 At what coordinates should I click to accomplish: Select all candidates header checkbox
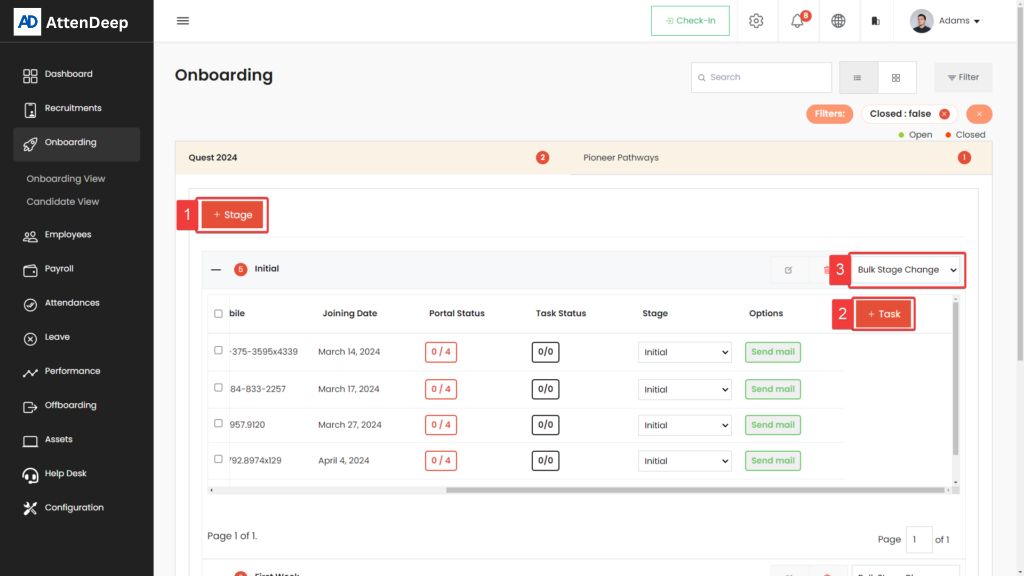point(219,314)
